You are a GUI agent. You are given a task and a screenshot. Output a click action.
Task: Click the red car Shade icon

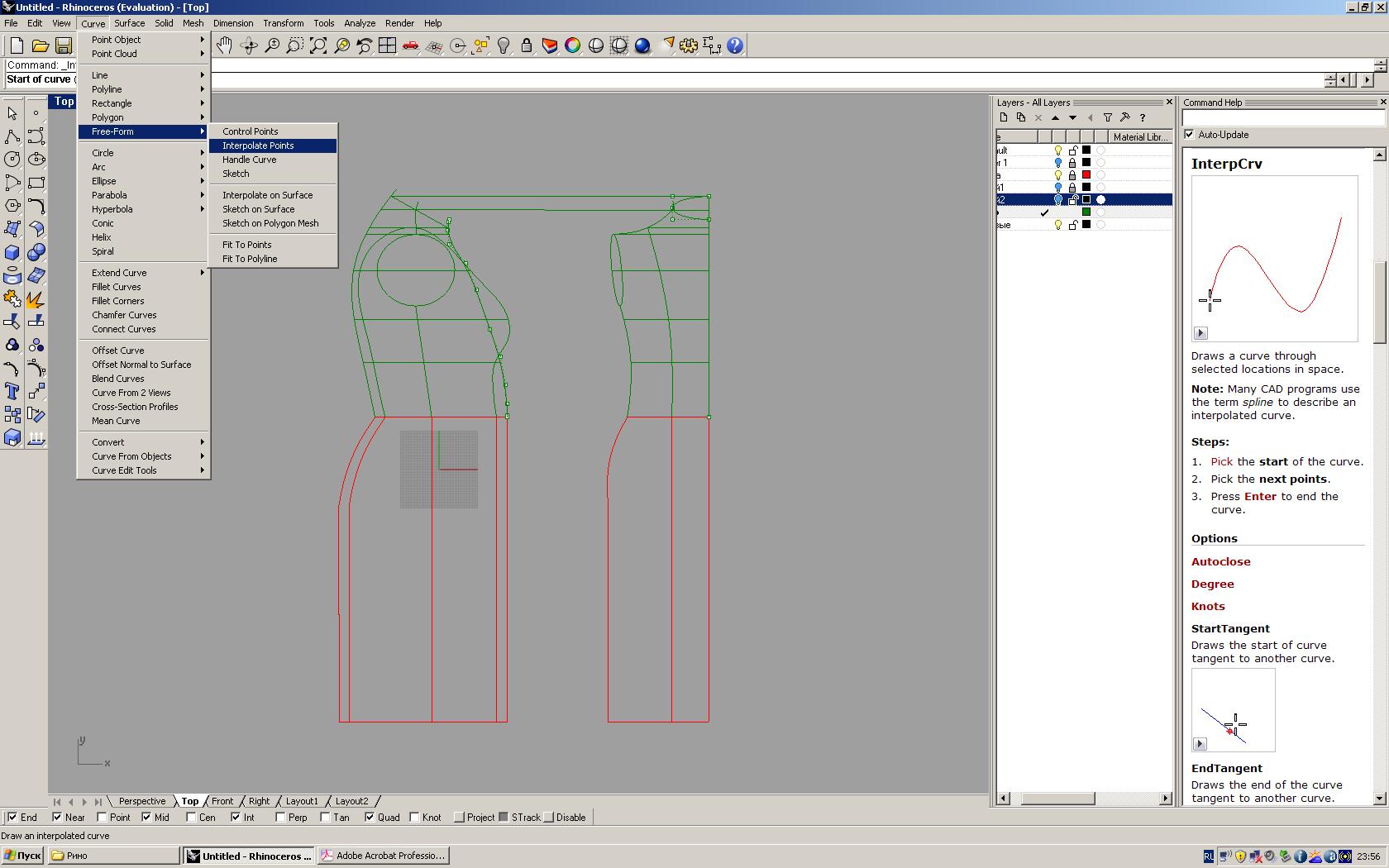pos(410,46)
